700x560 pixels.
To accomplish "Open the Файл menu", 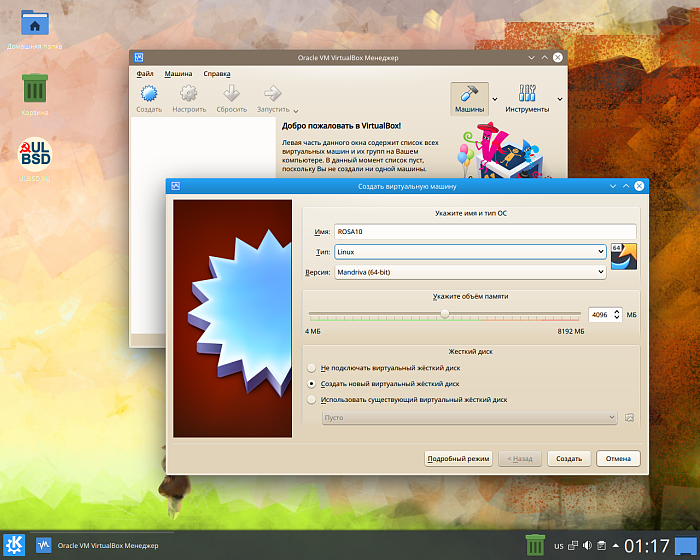I will 145,74.
